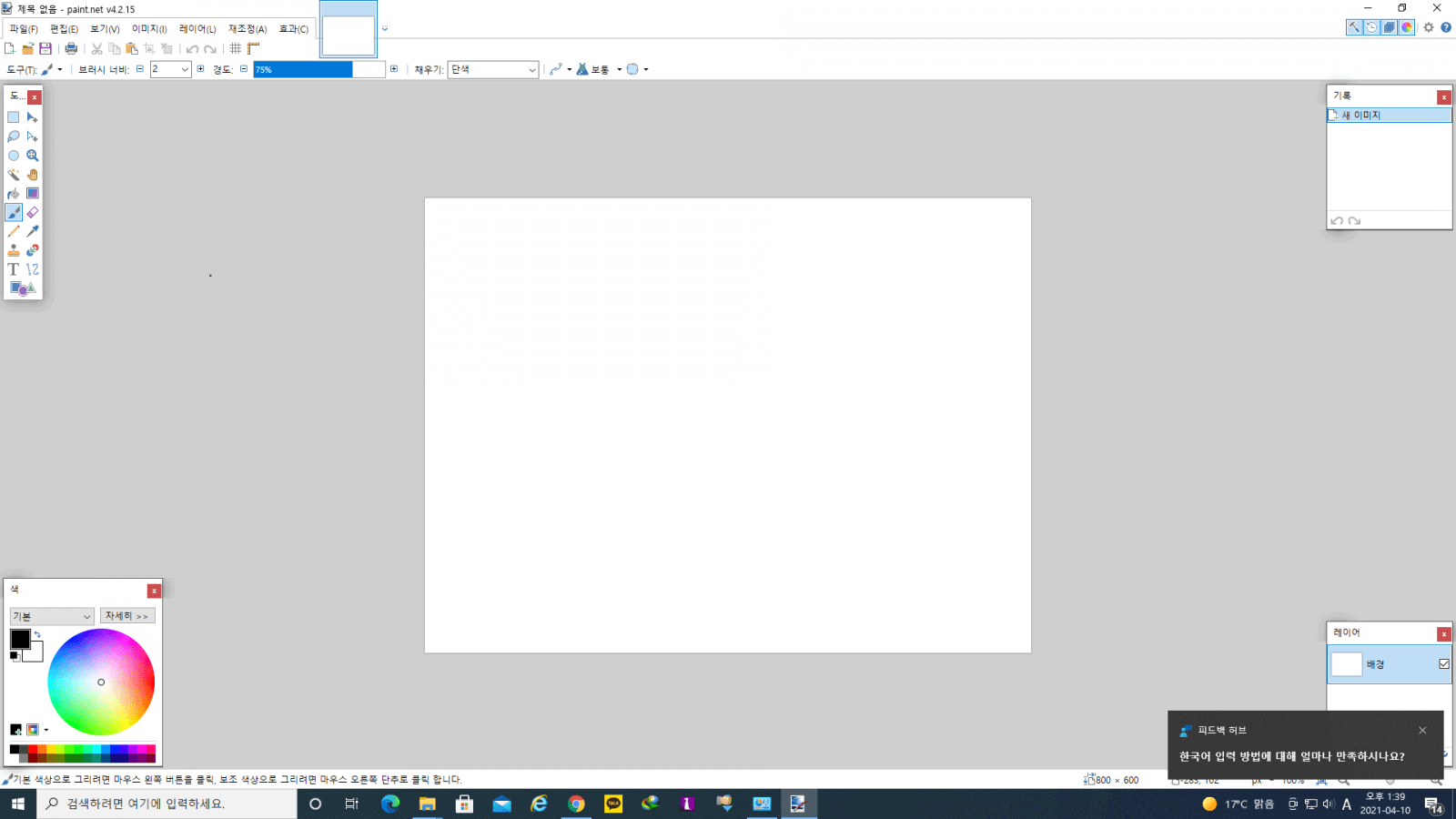Open the brush width dropdown

185,69
